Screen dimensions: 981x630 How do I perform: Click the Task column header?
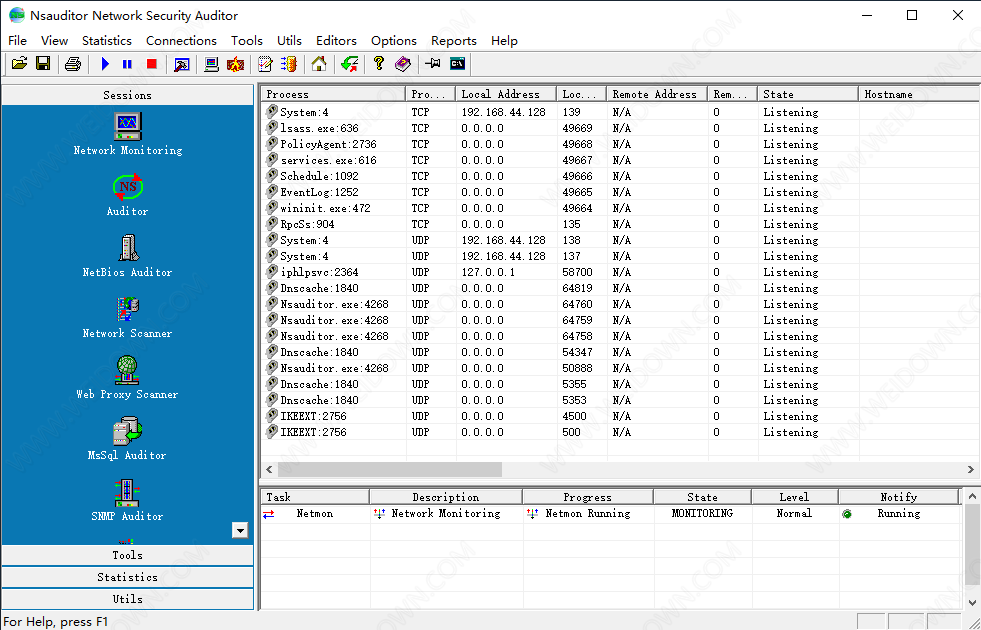[x=315, y=497]
